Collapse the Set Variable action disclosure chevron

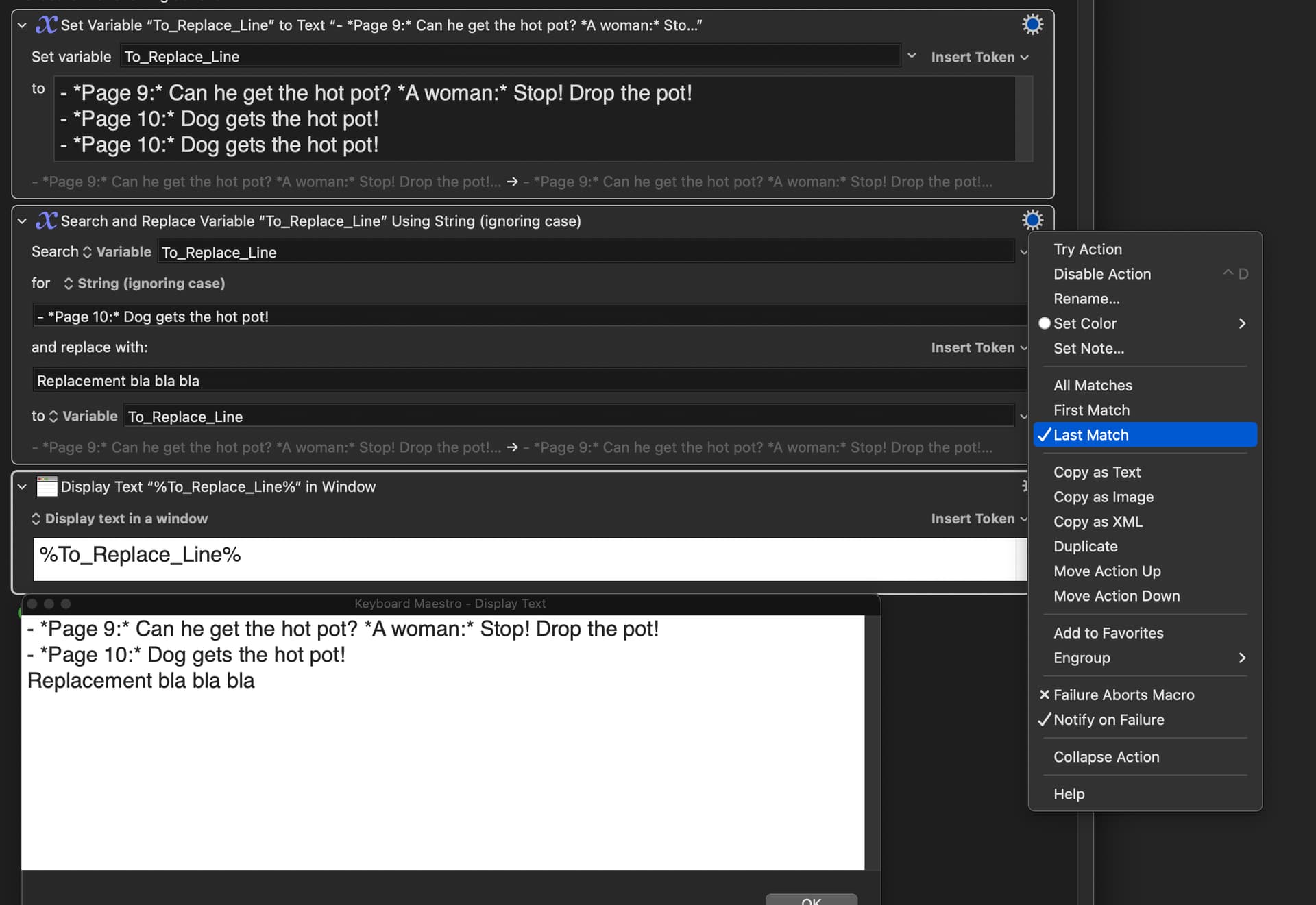click(22, 25)
